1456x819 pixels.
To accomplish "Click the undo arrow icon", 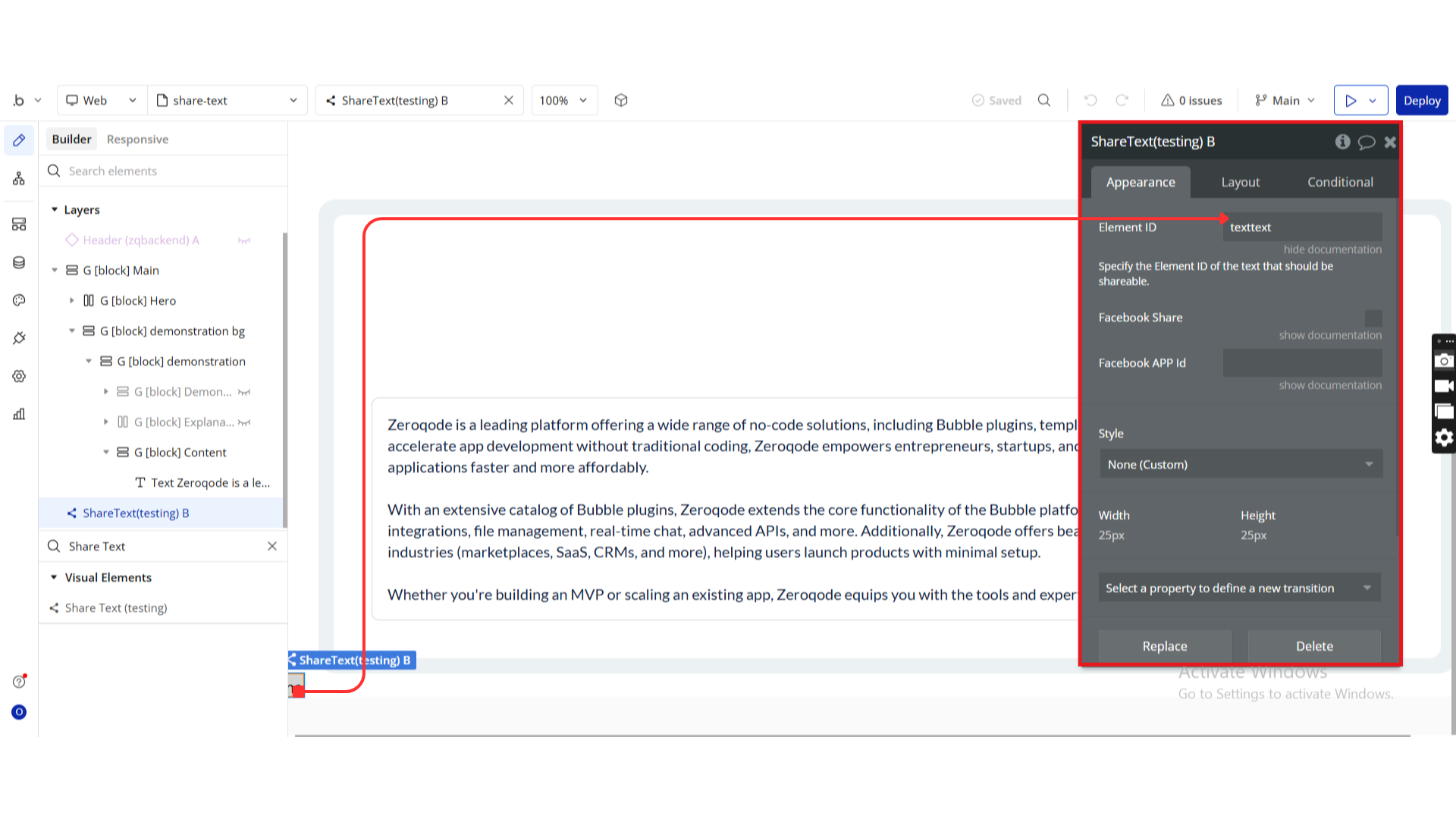I will pyautogui.click(x=1090, y=100).
